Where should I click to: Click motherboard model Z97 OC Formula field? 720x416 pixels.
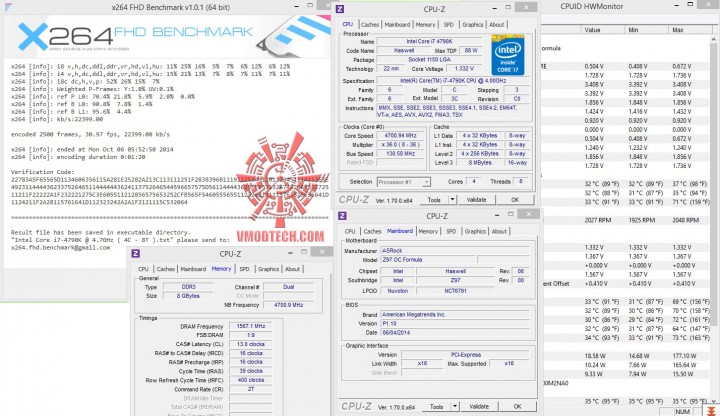point(428,260)
